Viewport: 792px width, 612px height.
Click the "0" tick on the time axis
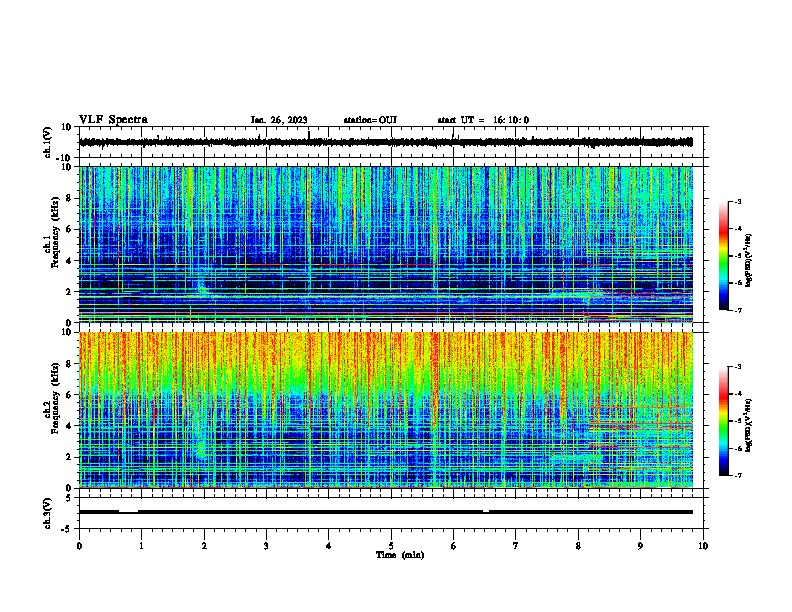(x=79, y=546)
